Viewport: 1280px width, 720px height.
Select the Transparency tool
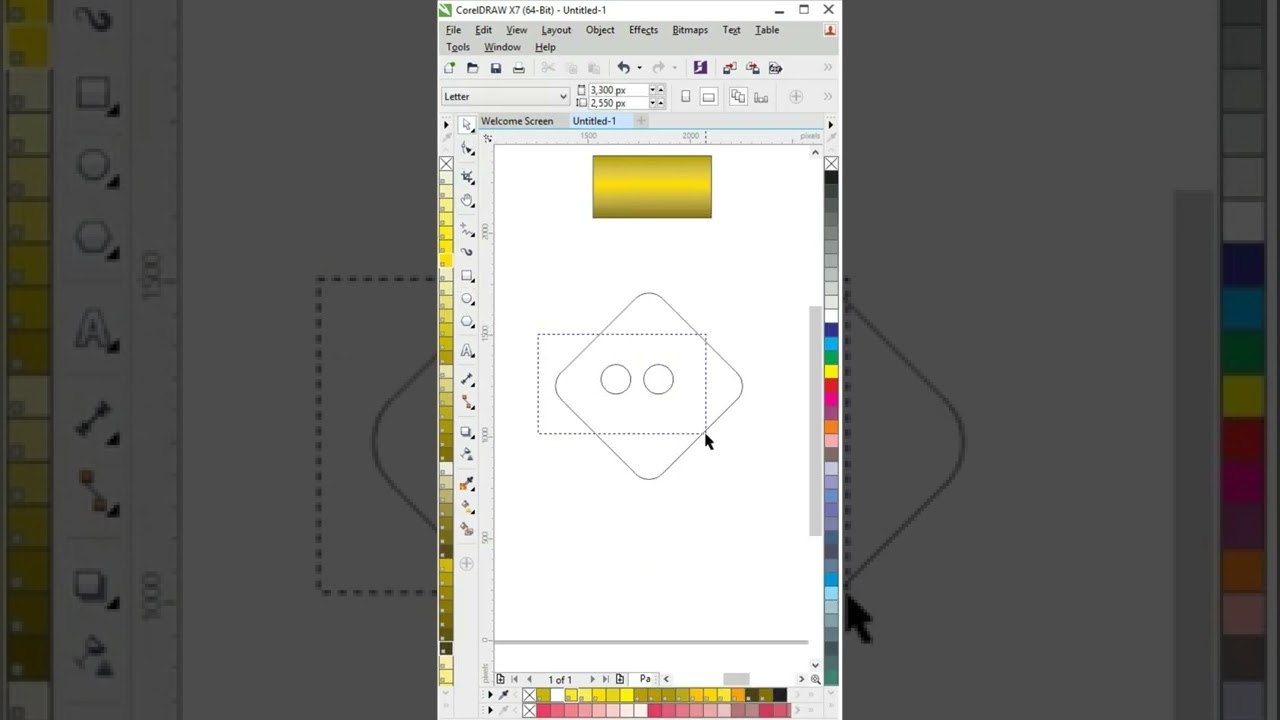click(x=467, y=455)
